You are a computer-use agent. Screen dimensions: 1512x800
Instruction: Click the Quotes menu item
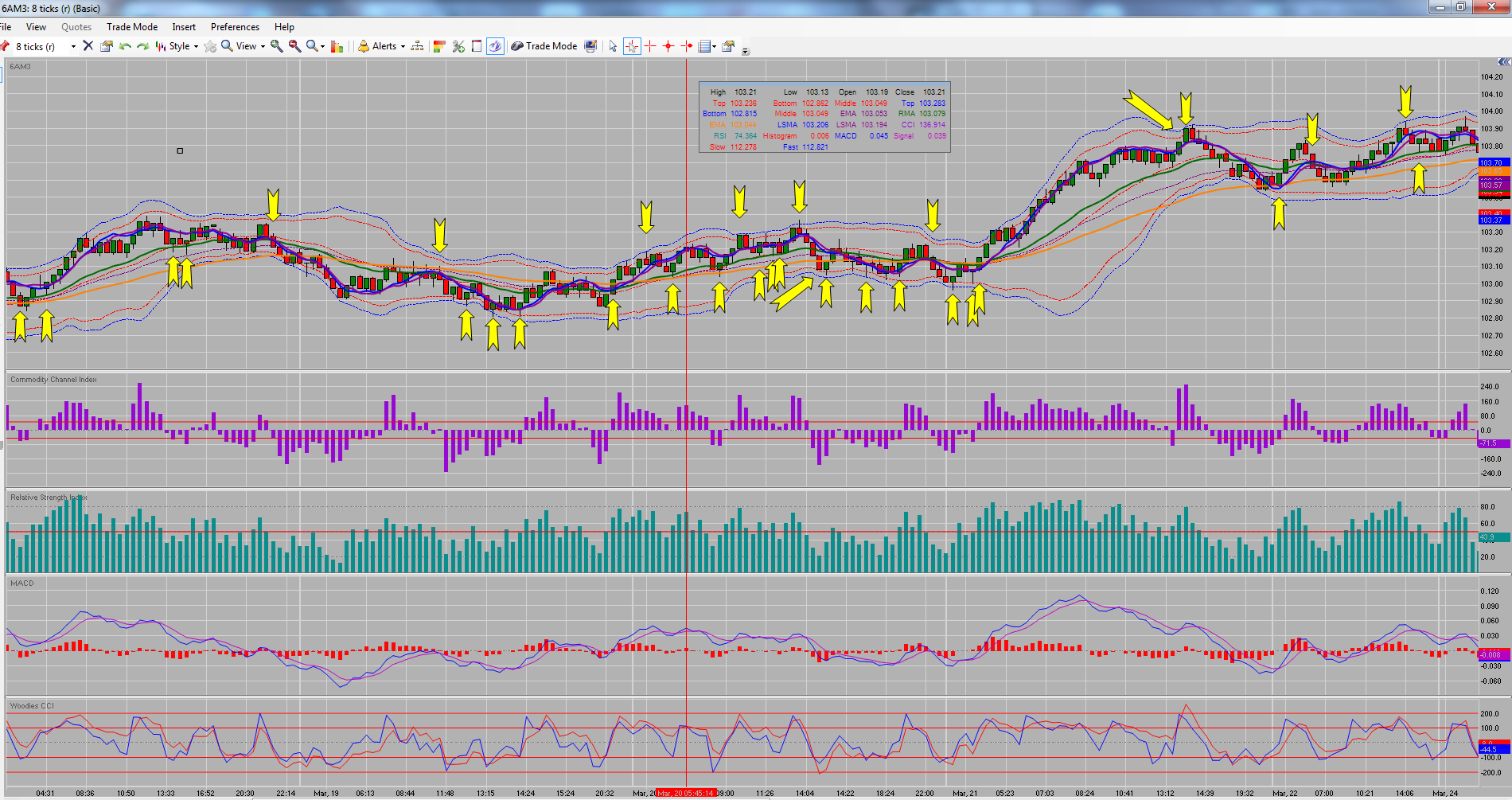76,27
